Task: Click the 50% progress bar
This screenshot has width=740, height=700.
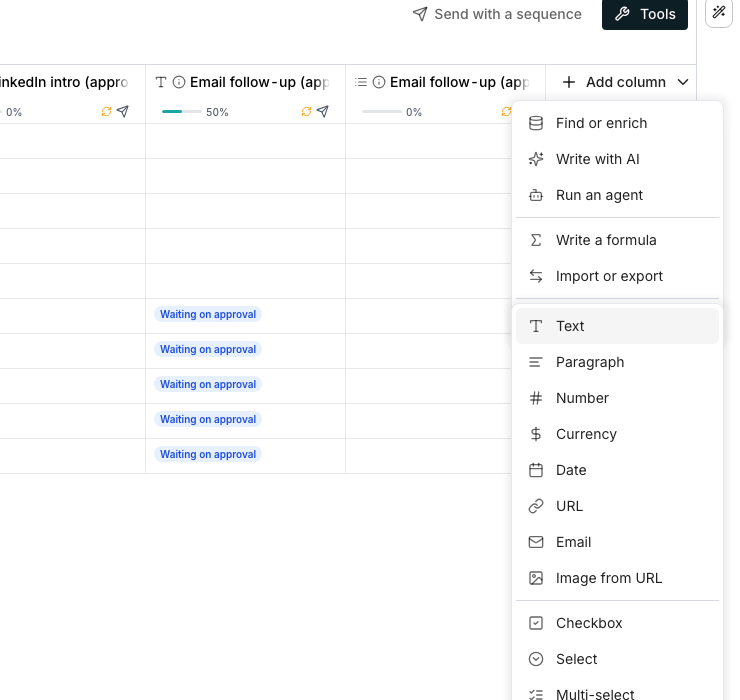Action: pos(182,112)
